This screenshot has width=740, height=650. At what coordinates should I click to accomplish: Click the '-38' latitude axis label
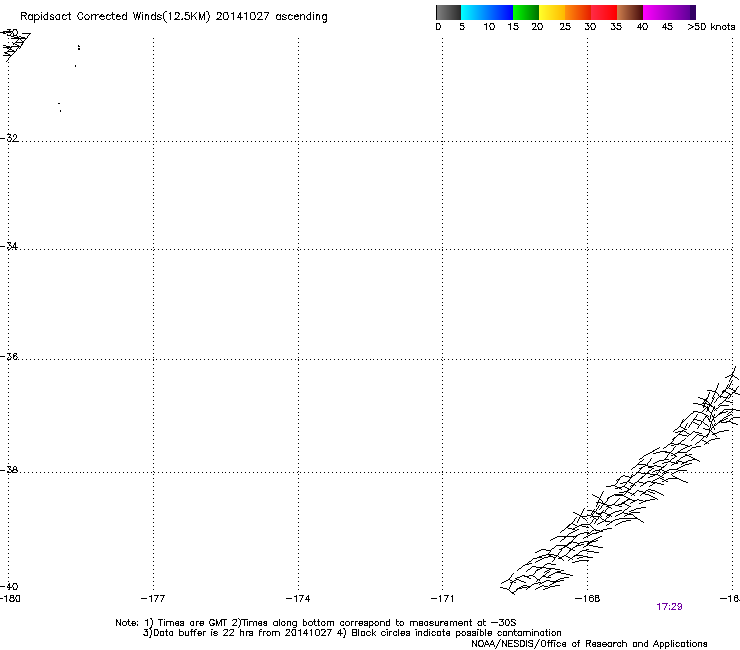click(x=9, y=470)
